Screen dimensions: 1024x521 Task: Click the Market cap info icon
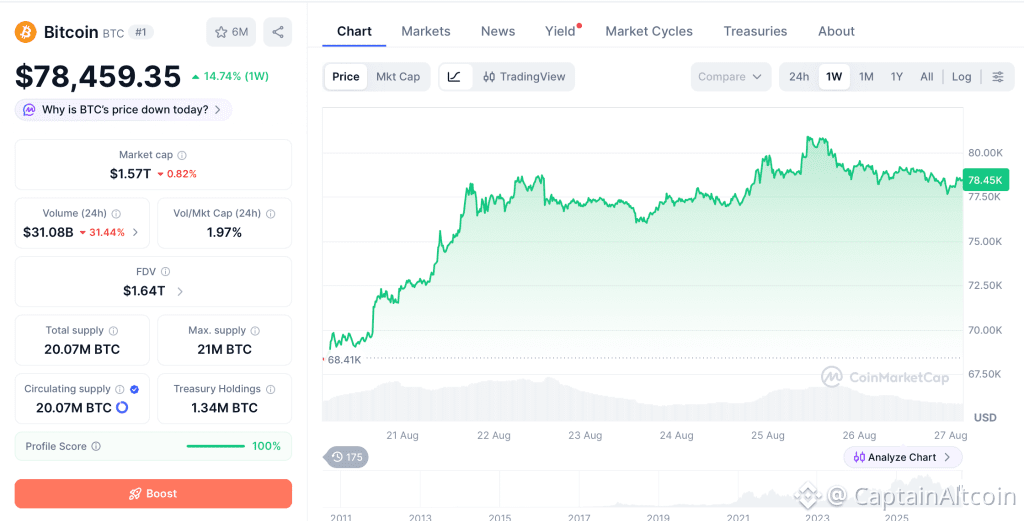click(x=182, y=155)
